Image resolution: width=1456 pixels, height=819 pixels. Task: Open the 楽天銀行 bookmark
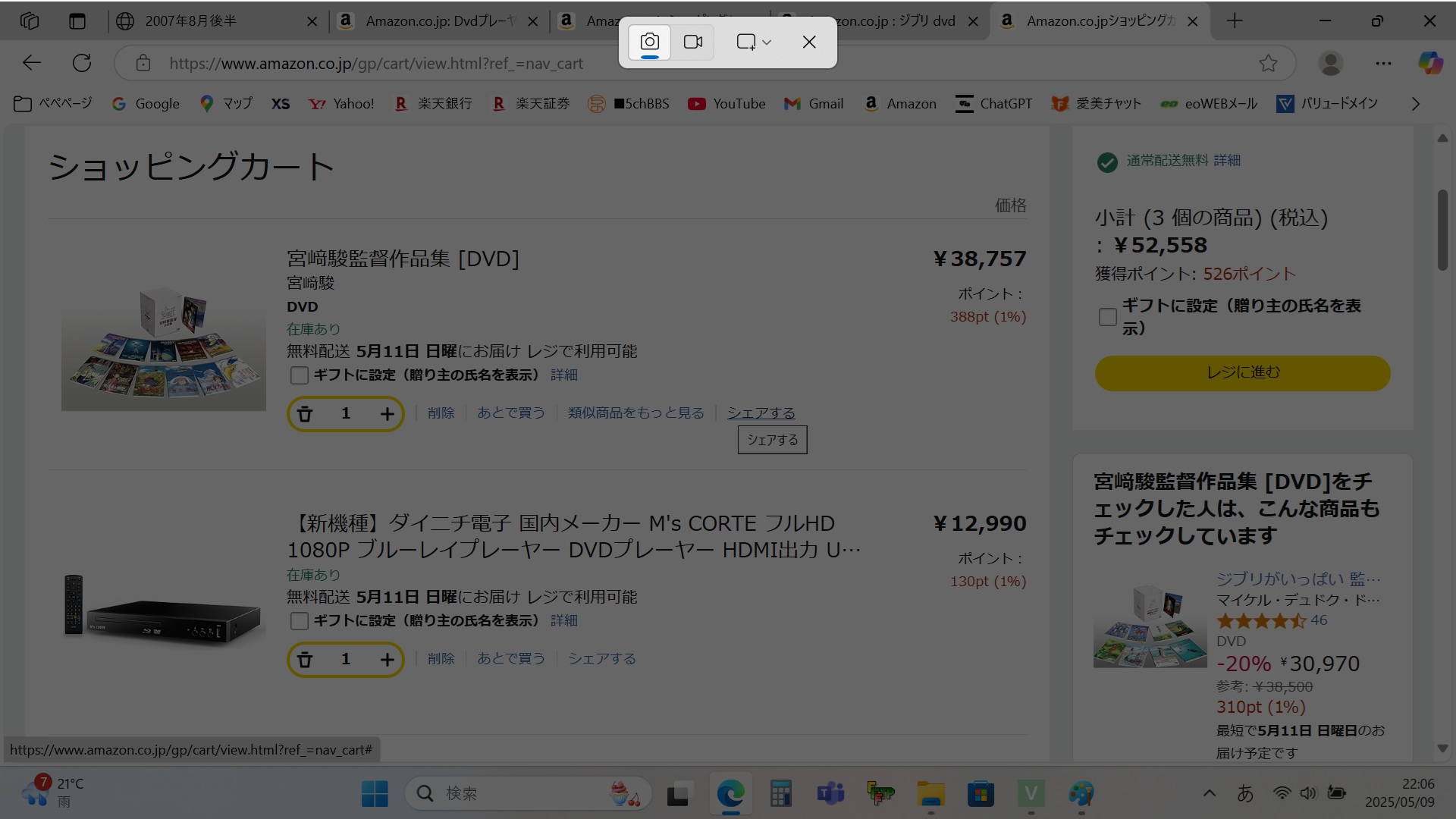coord(433,104)
